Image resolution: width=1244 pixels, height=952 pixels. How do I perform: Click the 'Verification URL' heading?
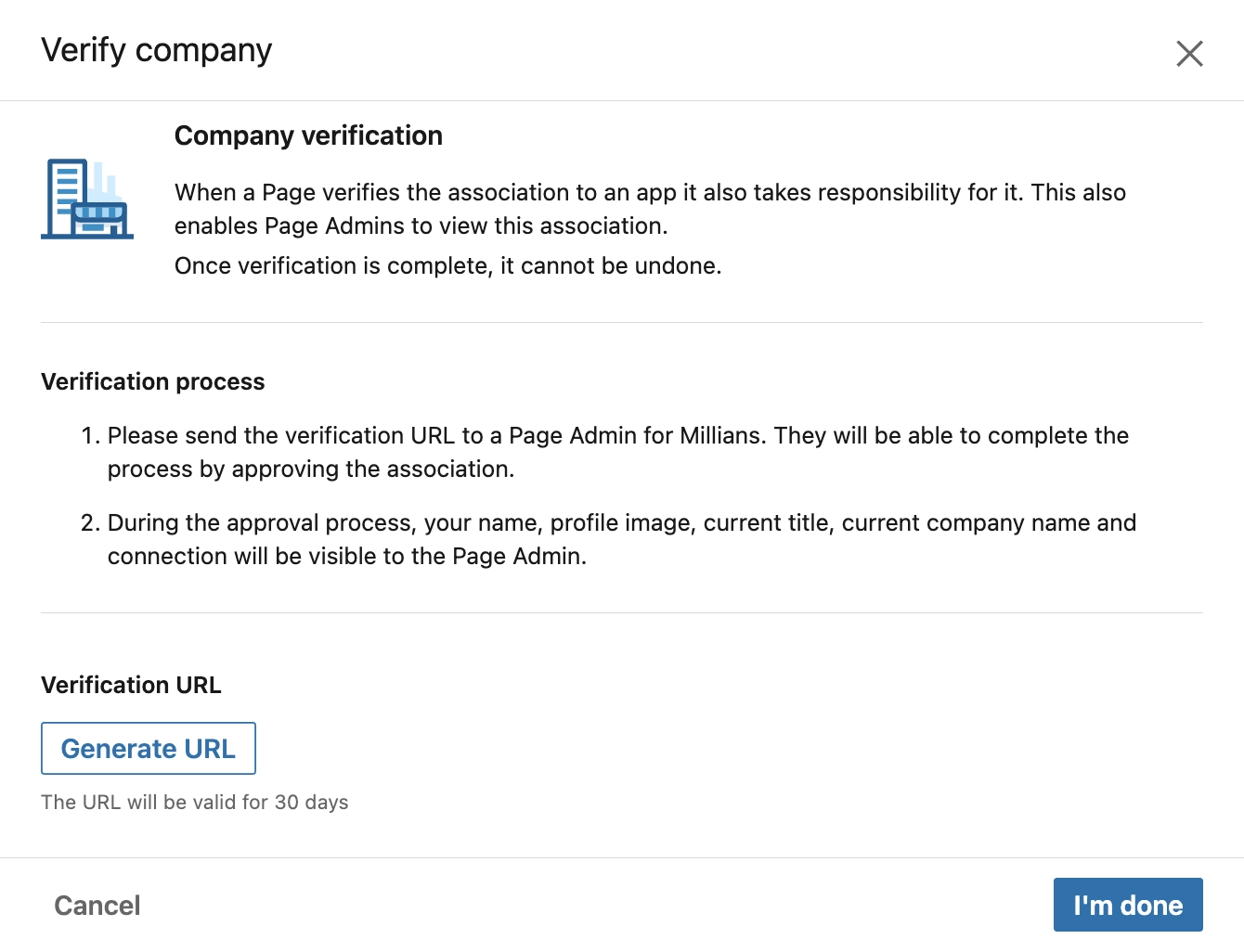(x=131, y=685)
